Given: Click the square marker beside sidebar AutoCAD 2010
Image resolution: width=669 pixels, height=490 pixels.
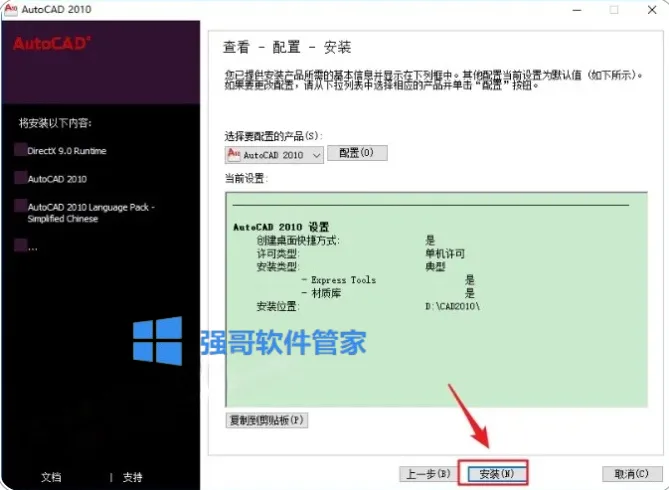Looking at the screenshot, I should [x=20, y=178].
